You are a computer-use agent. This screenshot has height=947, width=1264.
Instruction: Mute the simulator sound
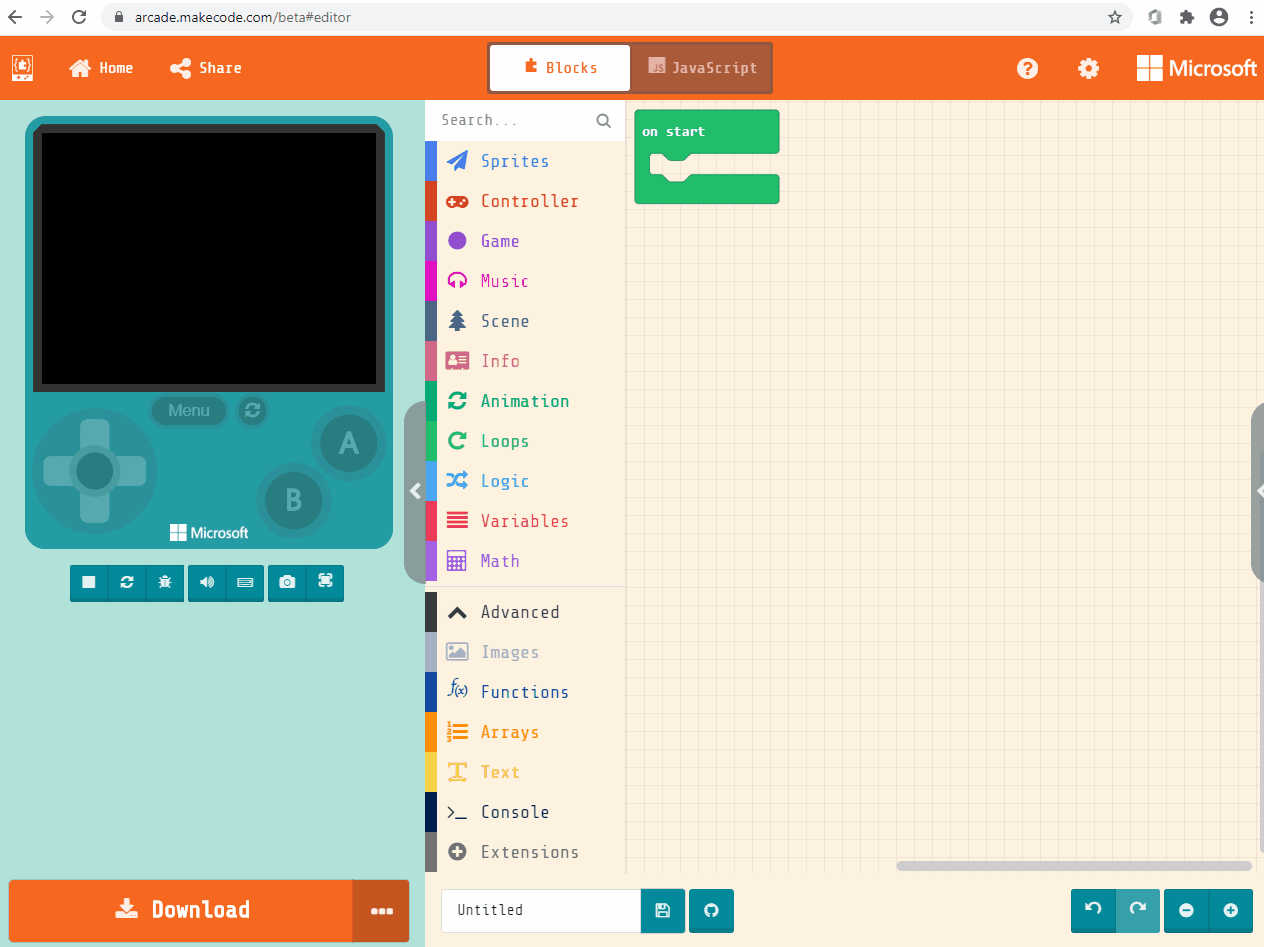(x=207, y=583)
